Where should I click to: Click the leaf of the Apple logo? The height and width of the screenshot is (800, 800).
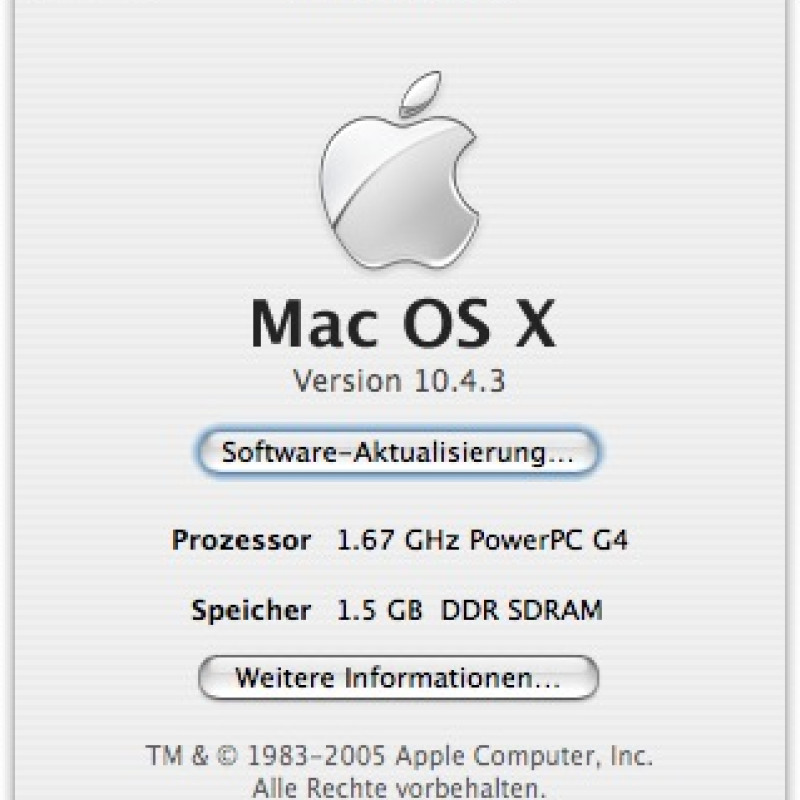pyautogui.click(x=420, y=93)
